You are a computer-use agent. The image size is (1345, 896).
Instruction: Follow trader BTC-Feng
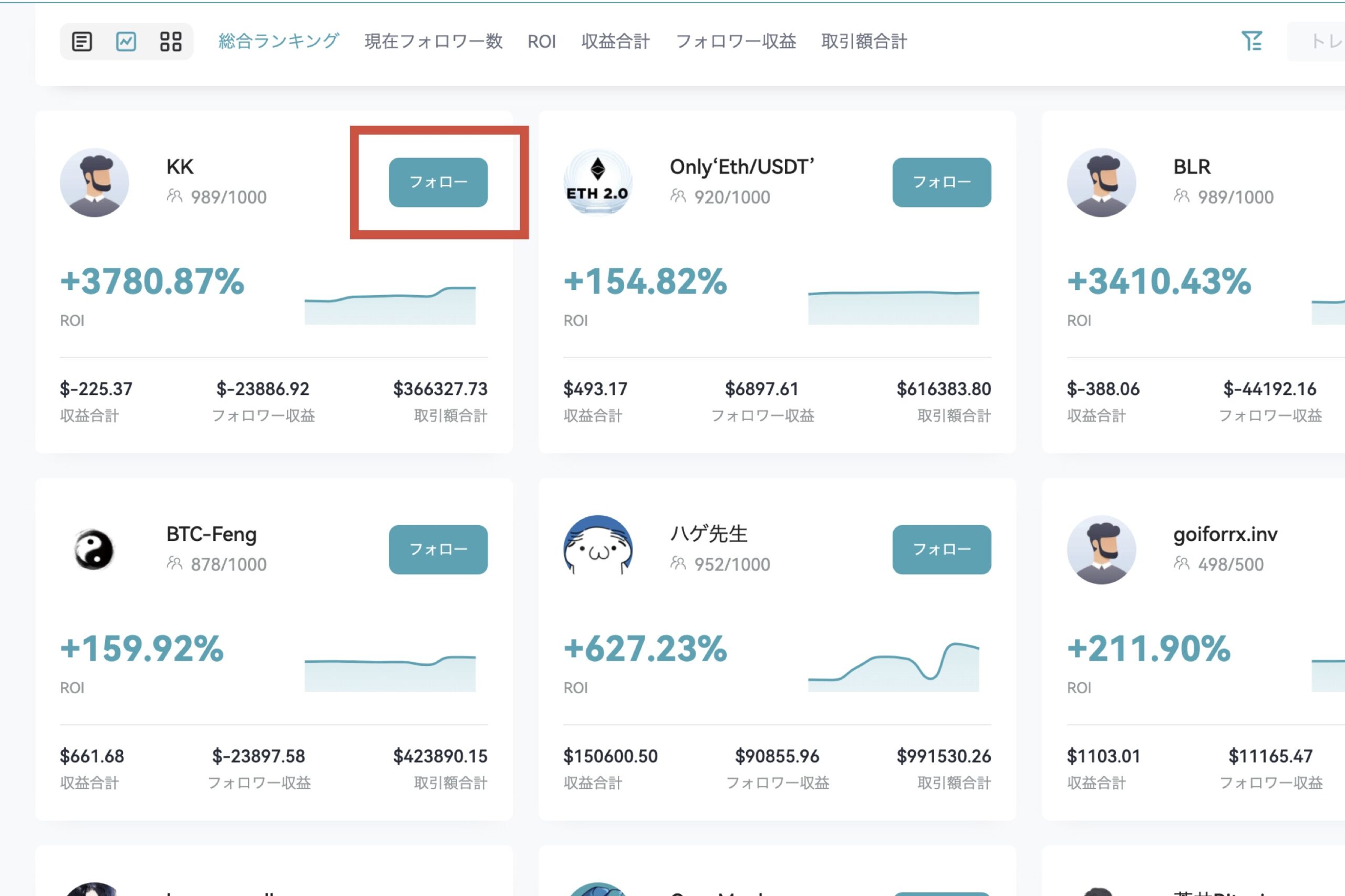point(438,549)
